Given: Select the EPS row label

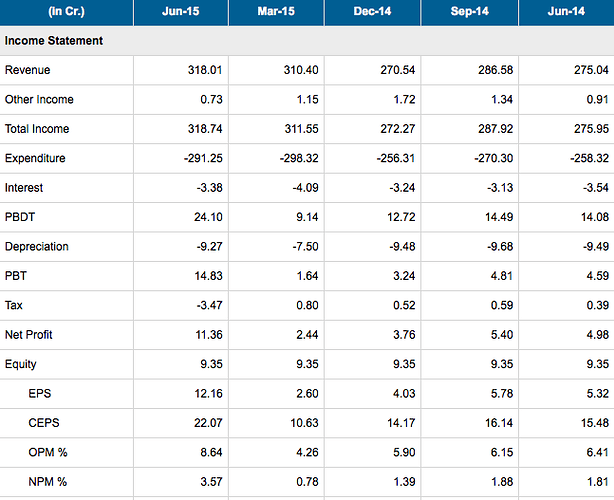Looking at the screenshot, I should click(40, 394).
